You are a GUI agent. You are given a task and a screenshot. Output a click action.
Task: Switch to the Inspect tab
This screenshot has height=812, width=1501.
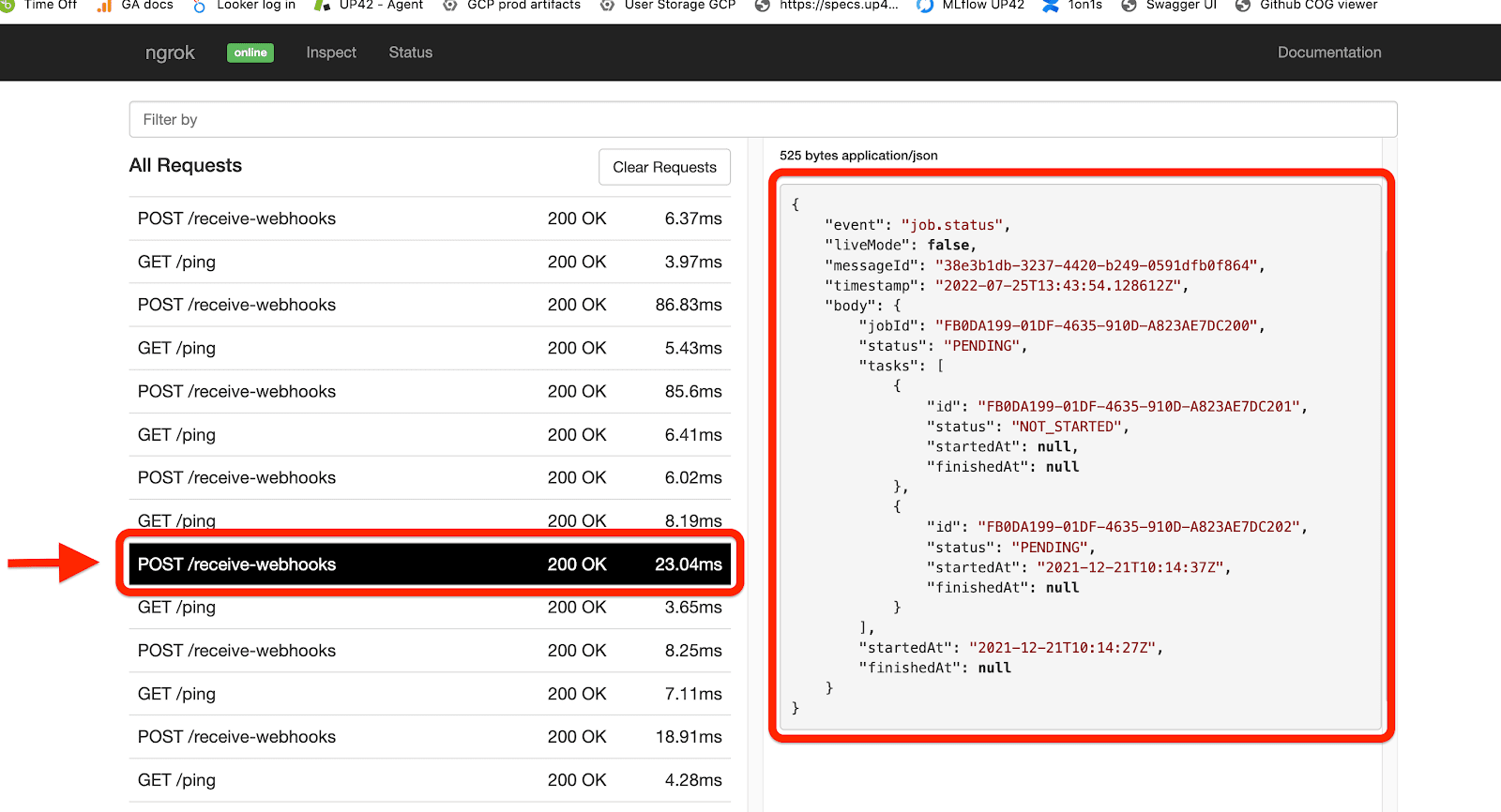(x=331, y=53)
